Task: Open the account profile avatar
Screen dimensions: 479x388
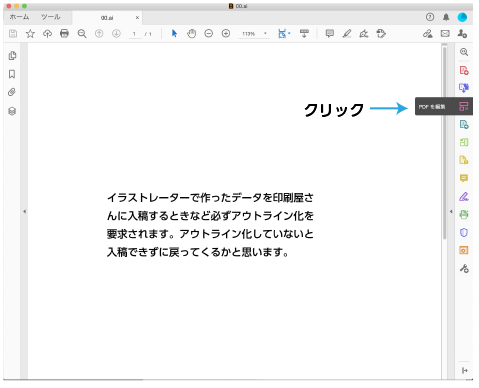Action: 462,17
